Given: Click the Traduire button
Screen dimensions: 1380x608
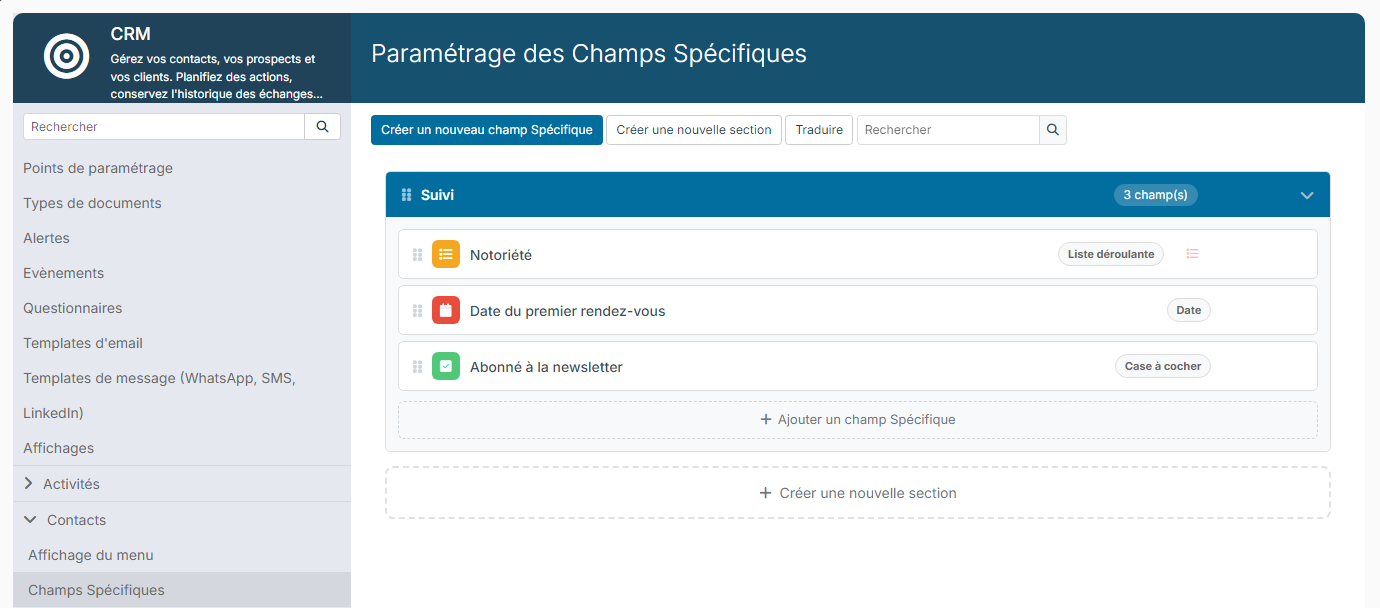Looking at the screenshot, I should coord(819,130).
